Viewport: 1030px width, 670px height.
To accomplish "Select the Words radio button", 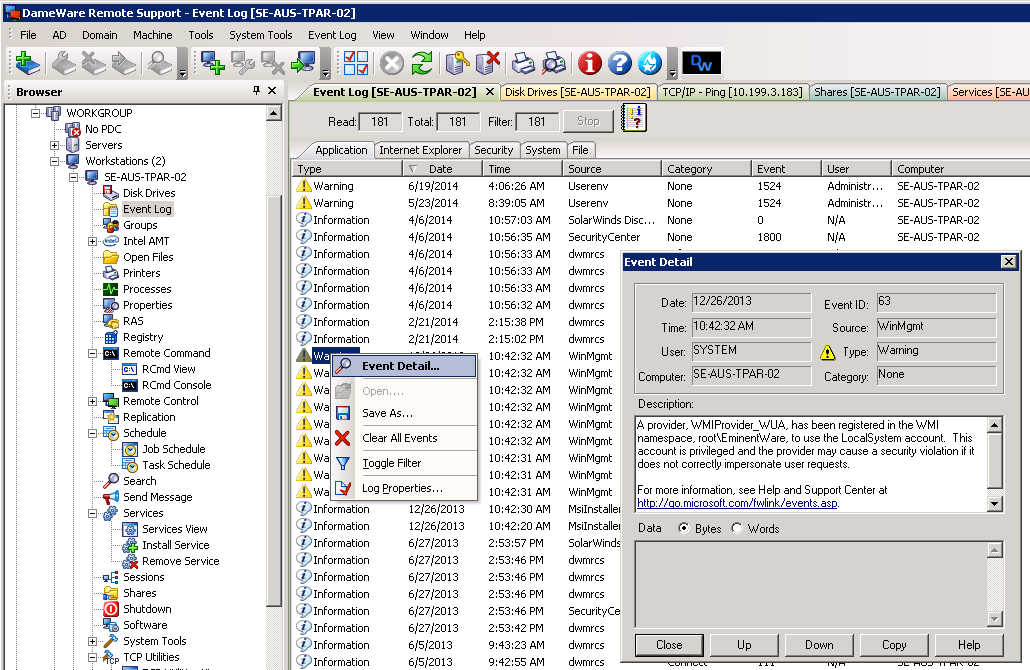I will pos(737,528).
